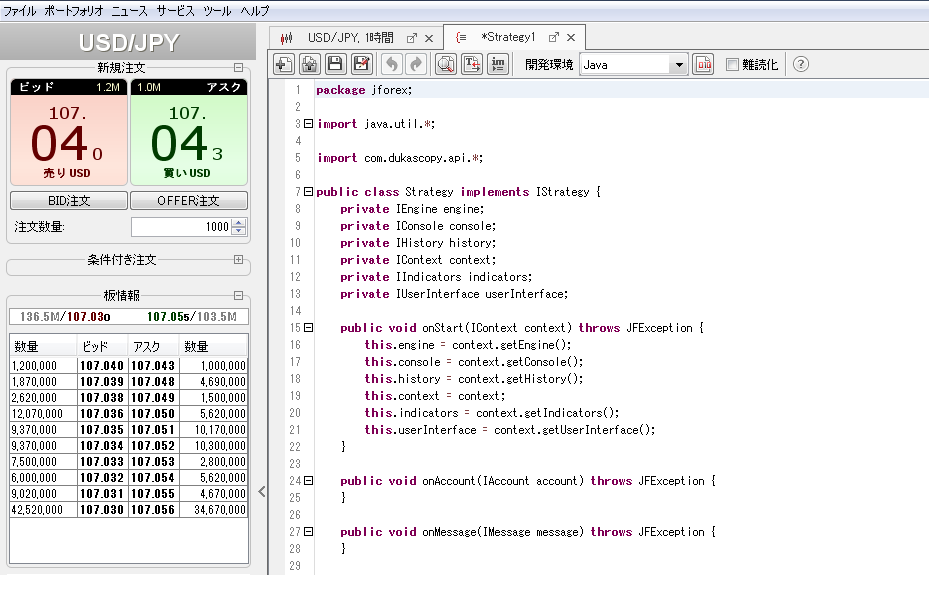
Task: Detach the Strategy1 tab
Action: click(553, 37)
